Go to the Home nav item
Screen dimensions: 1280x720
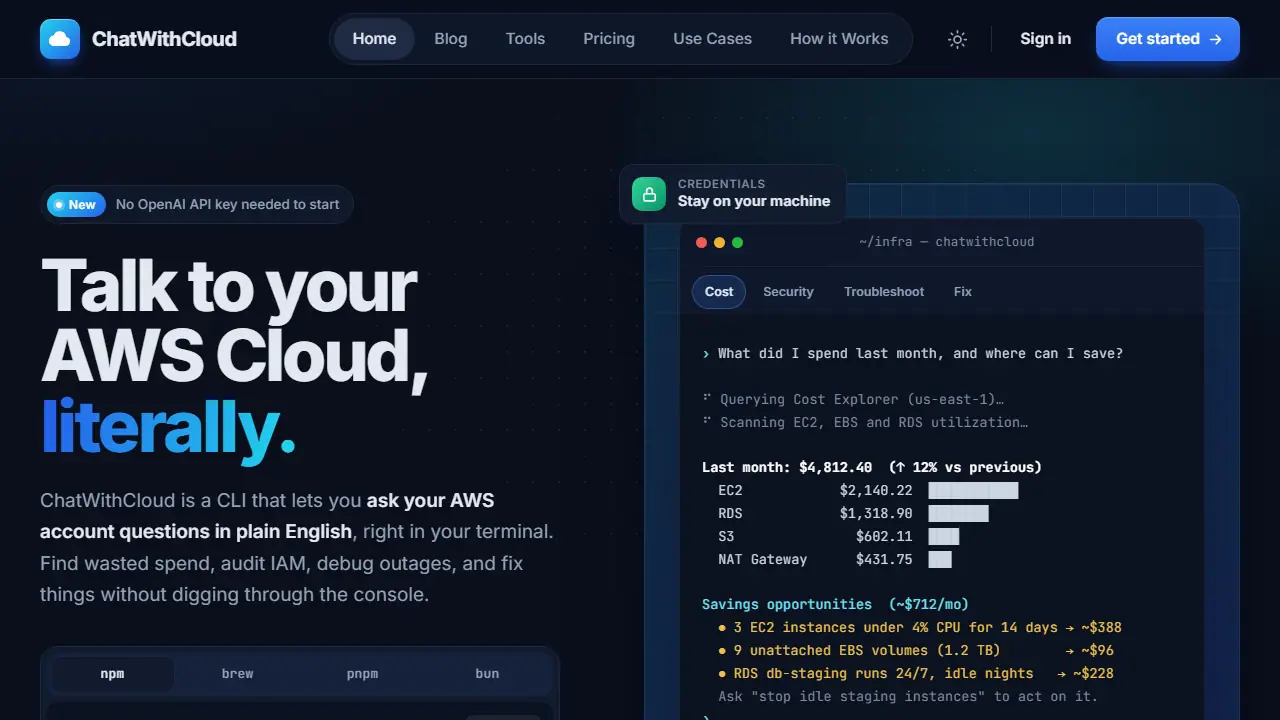[374, 39]
